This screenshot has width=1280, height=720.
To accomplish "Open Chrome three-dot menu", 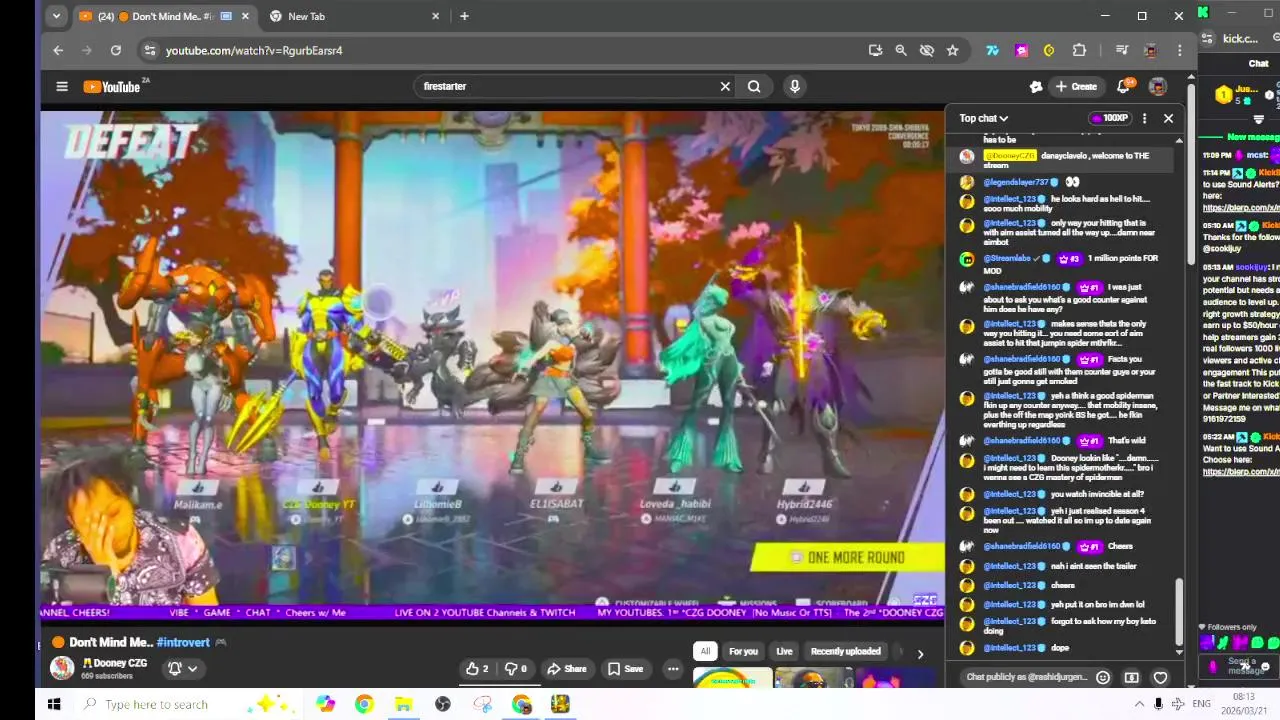I will click(1180, 50).
